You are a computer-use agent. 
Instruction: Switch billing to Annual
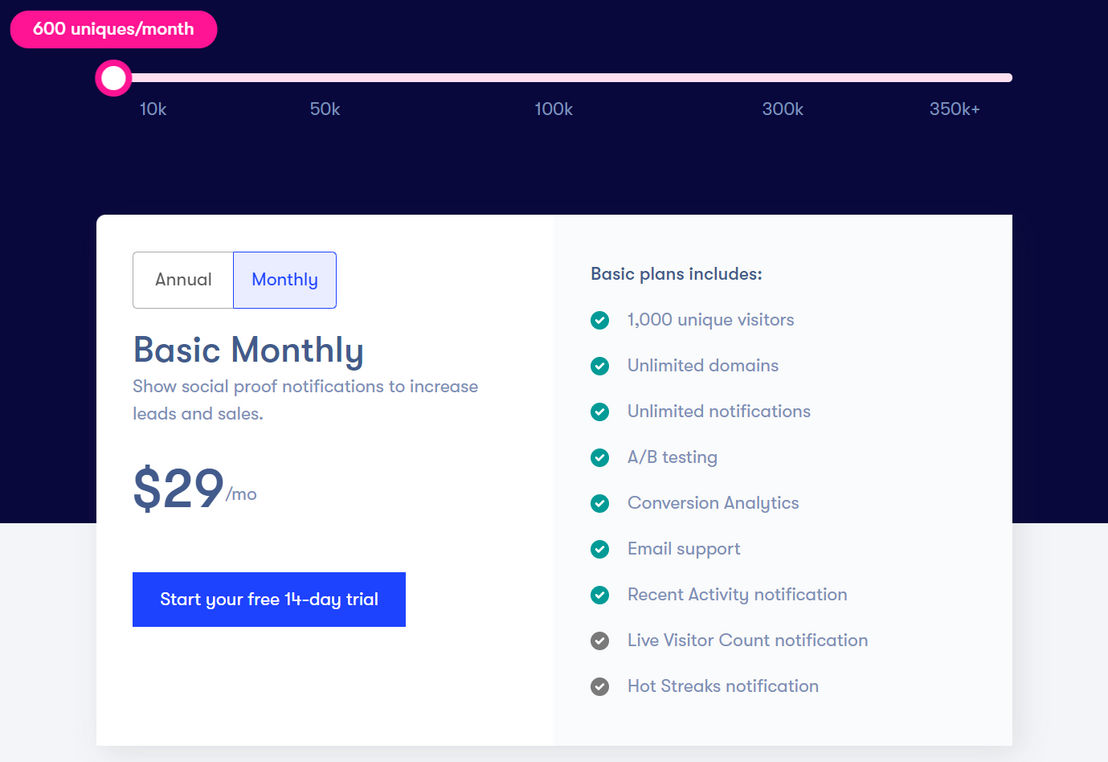[183, 280]
